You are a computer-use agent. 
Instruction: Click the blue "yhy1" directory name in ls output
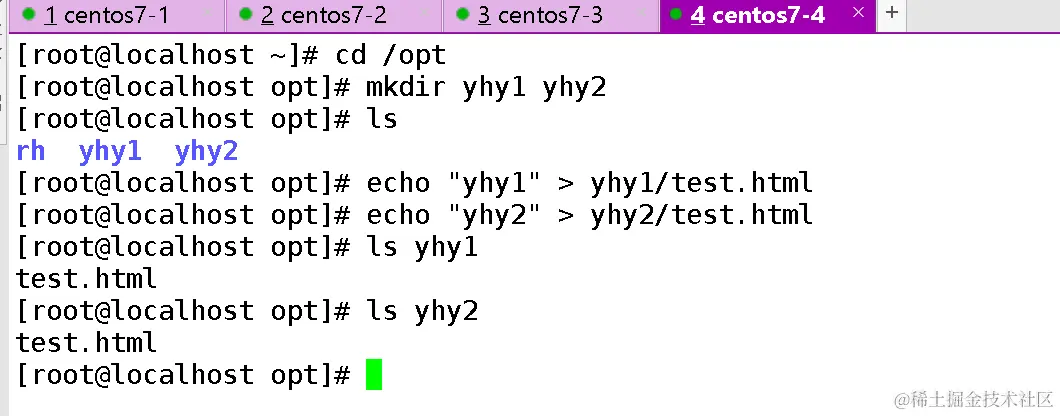110,151
